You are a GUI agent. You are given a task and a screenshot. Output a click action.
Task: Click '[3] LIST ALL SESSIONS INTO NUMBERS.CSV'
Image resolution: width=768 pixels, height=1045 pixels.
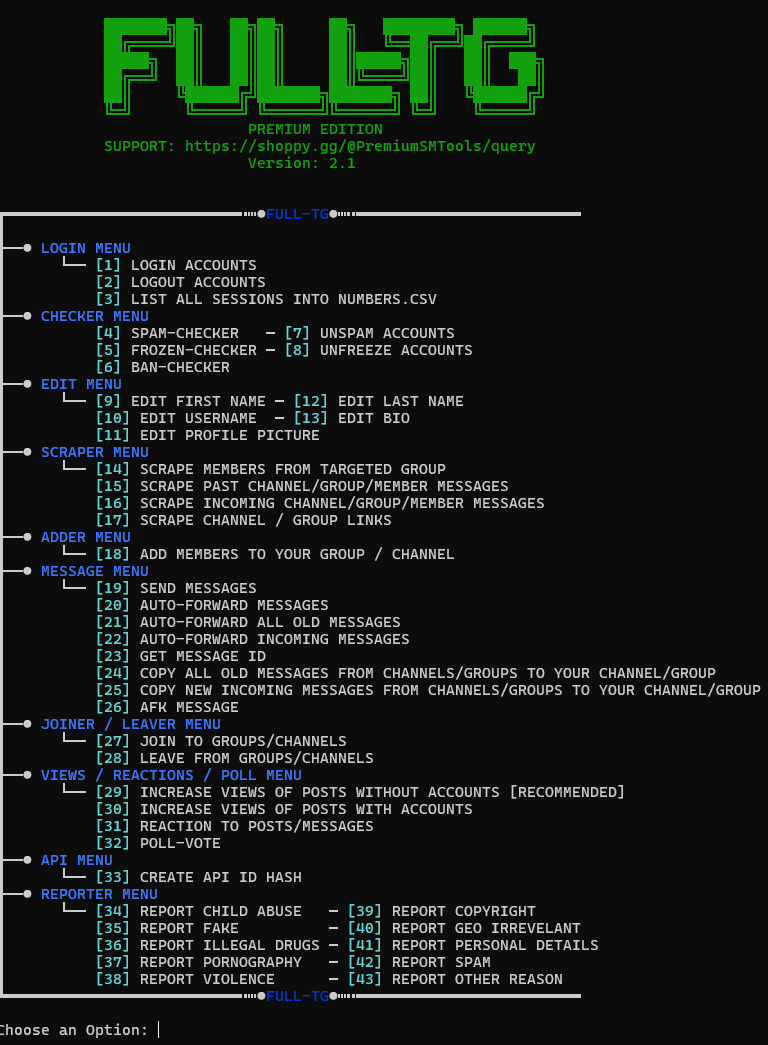pyautogui.click(x=266, y=299)
